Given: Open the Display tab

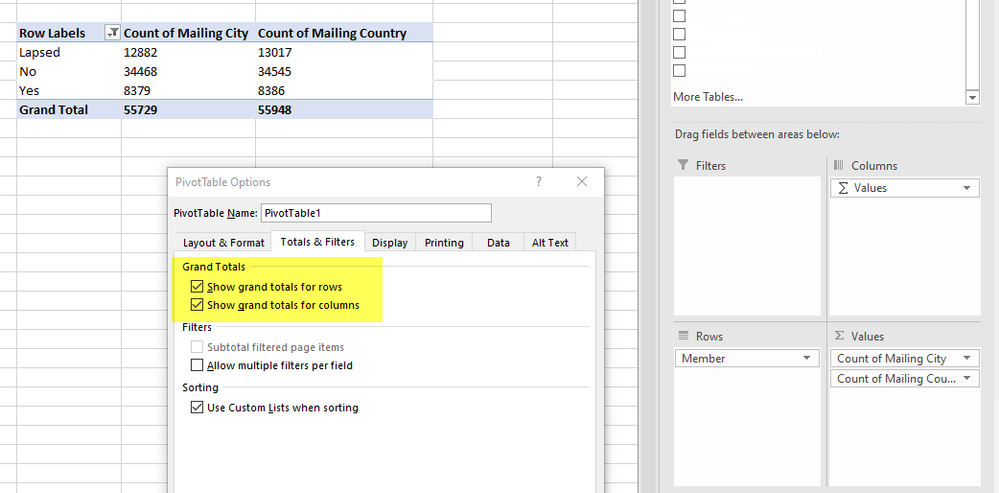Looking at the screenshot, I should point(390,243).
